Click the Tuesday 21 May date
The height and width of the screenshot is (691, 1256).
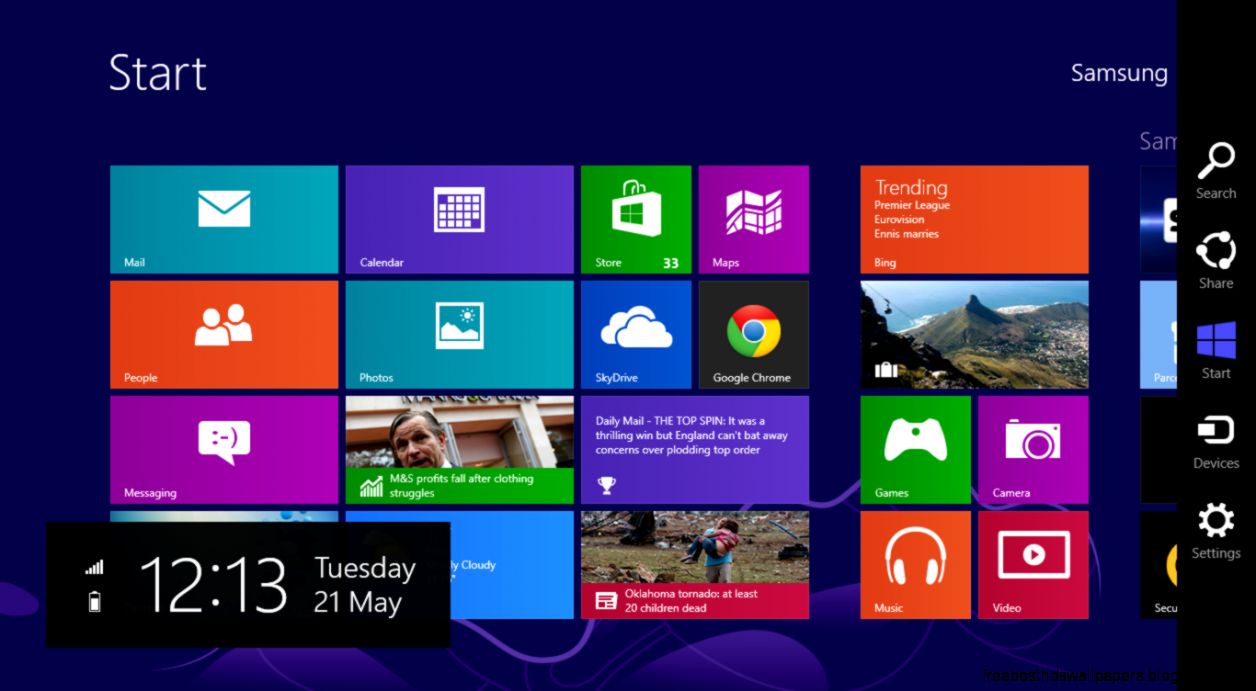point(364,585)
